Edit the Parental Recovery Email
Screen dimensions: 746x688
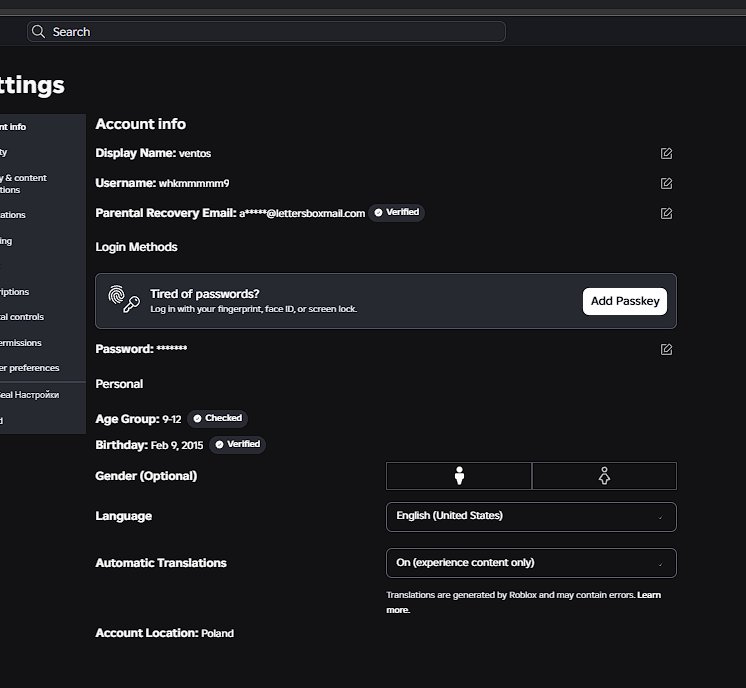click(x=666, y=213)
